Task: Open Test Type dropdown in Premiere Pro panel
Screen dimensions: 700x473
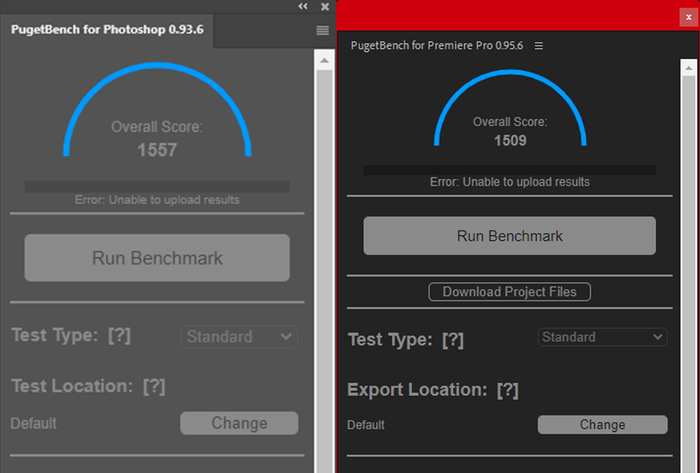Action: pos(602,337)
